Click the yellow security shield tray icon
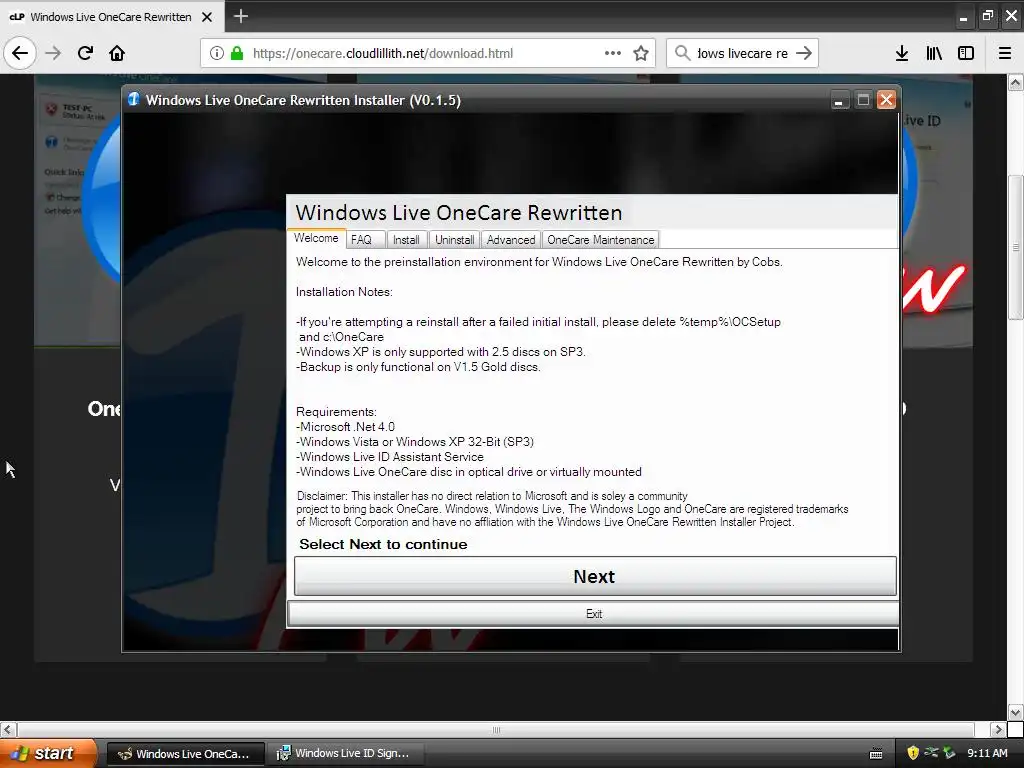 [x=913, y=753]
